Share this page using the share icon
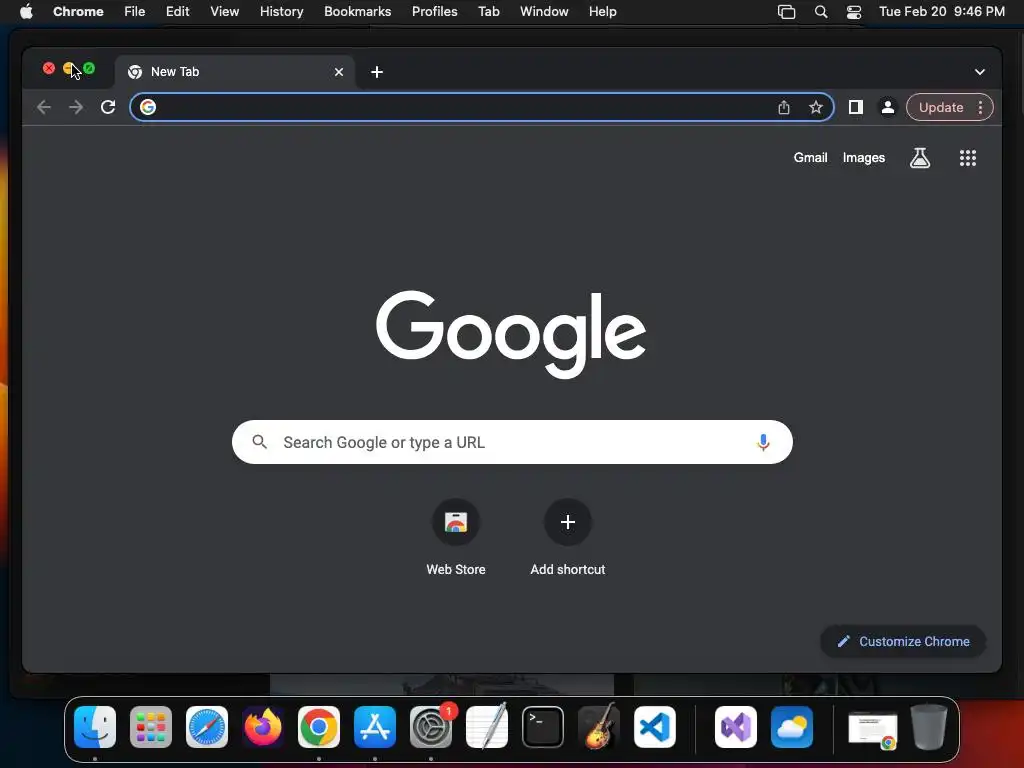 pyautogui.click(x=784, y=107)
